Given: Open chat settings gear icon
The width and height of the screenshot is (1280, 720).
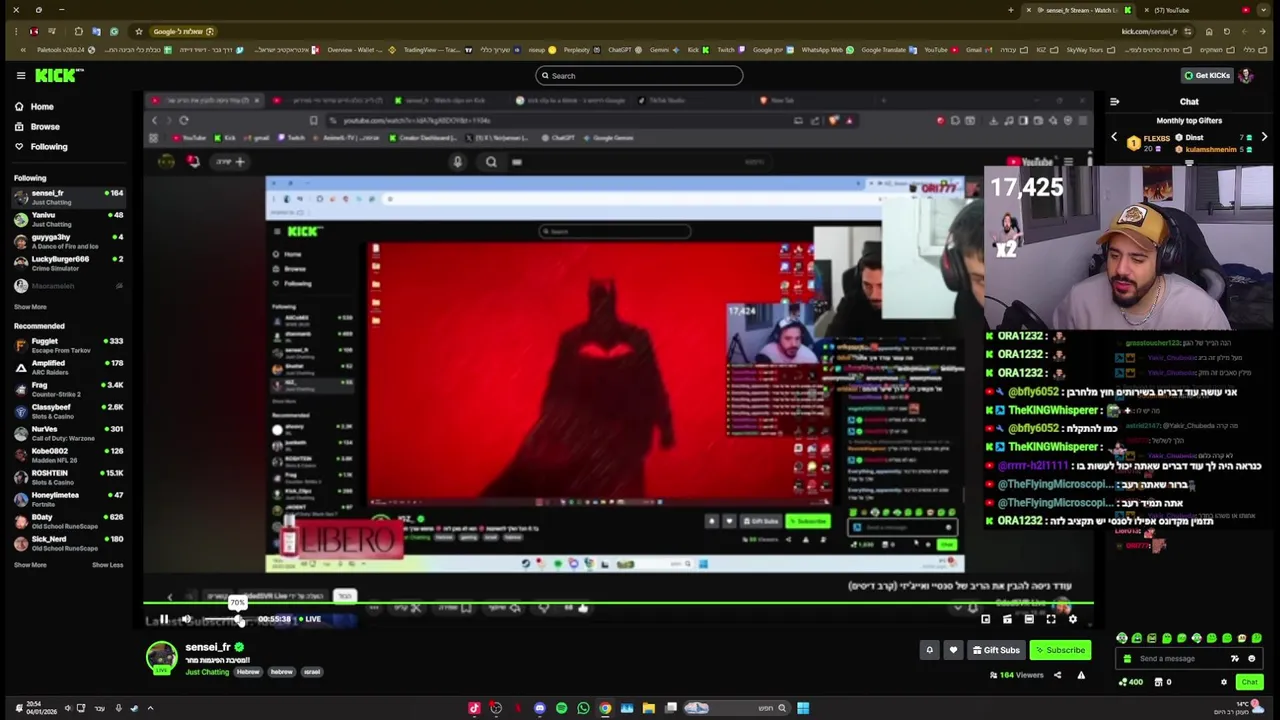Looking at the screenshot, I should tap(1224, 682).
